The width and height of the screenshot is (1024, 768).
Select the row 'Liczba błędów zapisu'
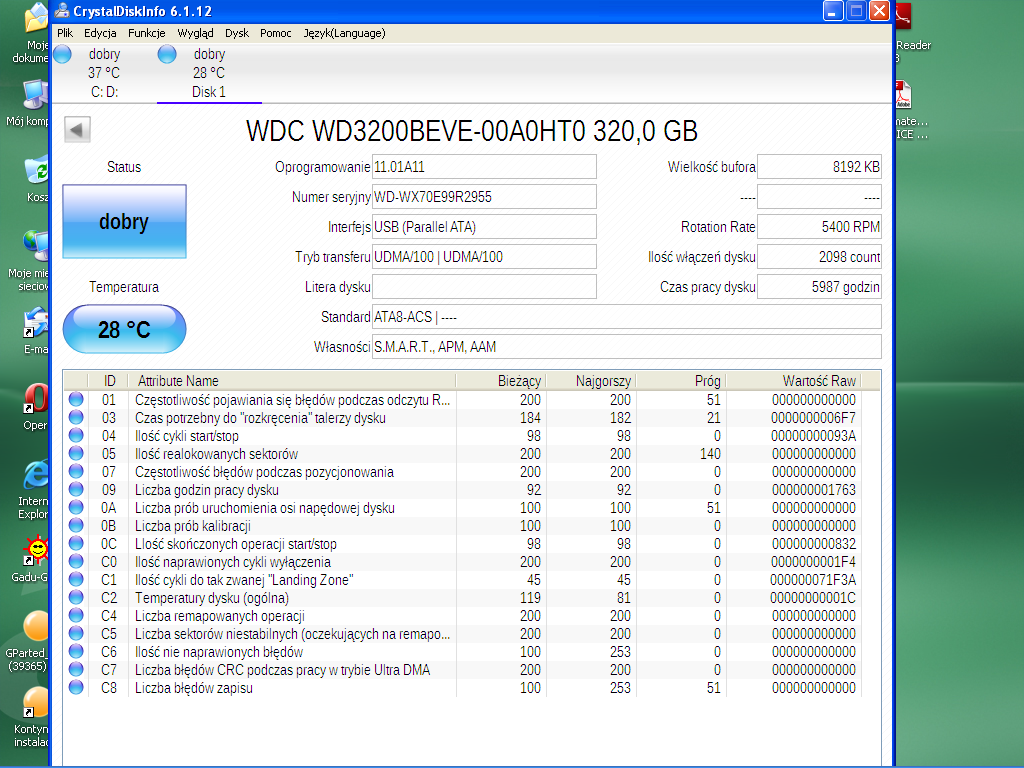click(x=463, y=688)
